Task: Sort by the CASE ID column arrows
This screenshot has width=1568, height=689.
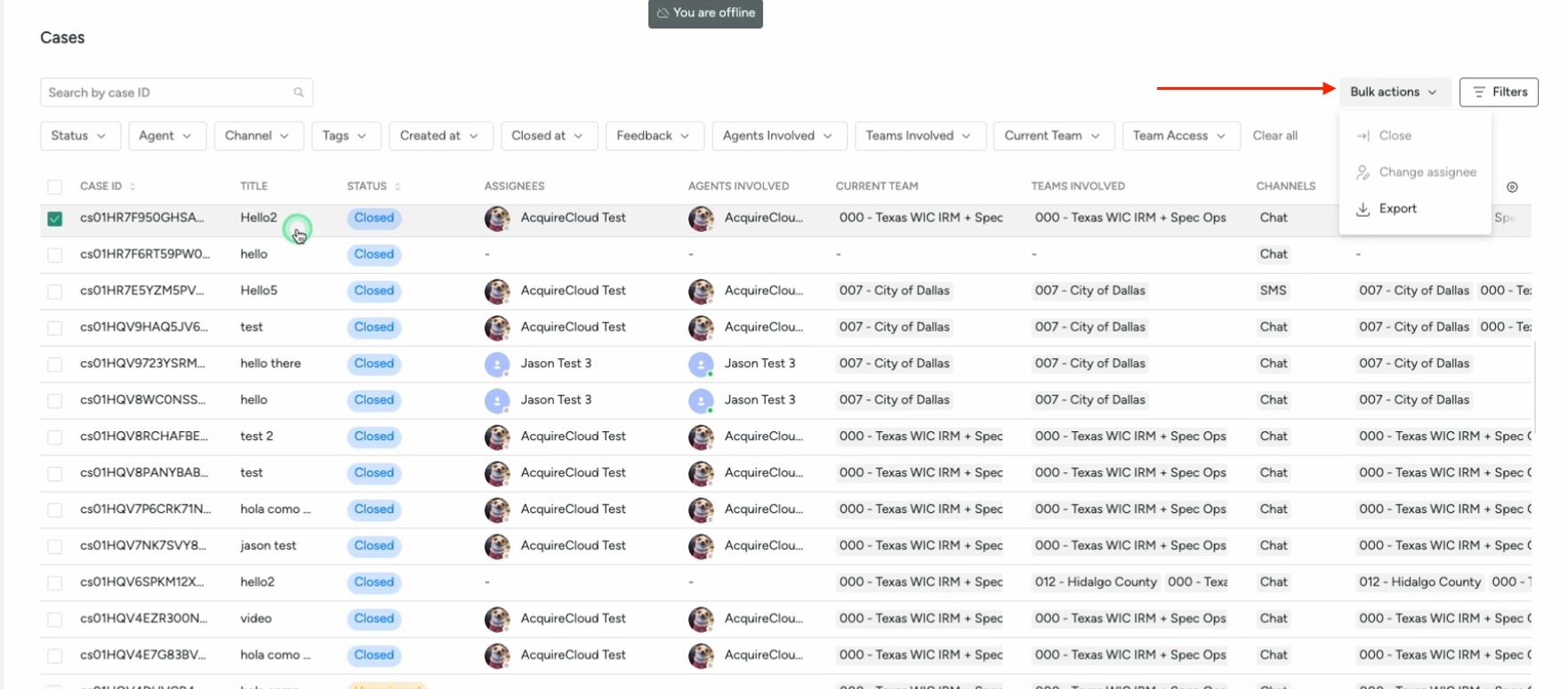Action: pyautogui.click(x=133, y=187)
